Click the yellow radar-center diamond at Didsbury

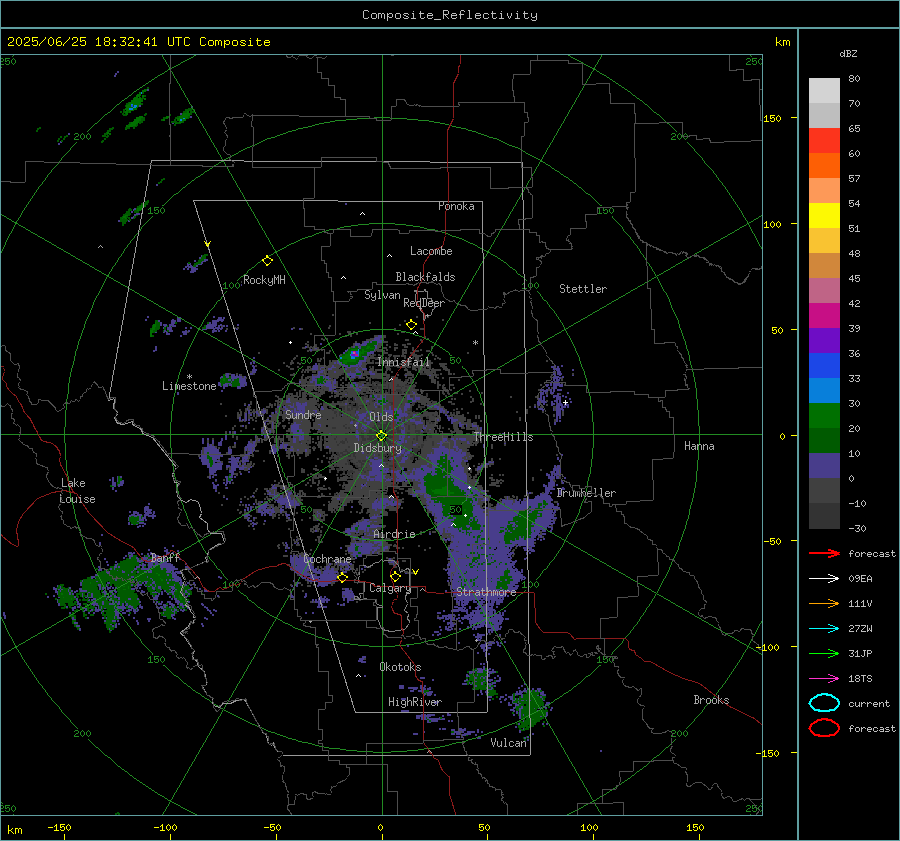(x=381, y=436)
